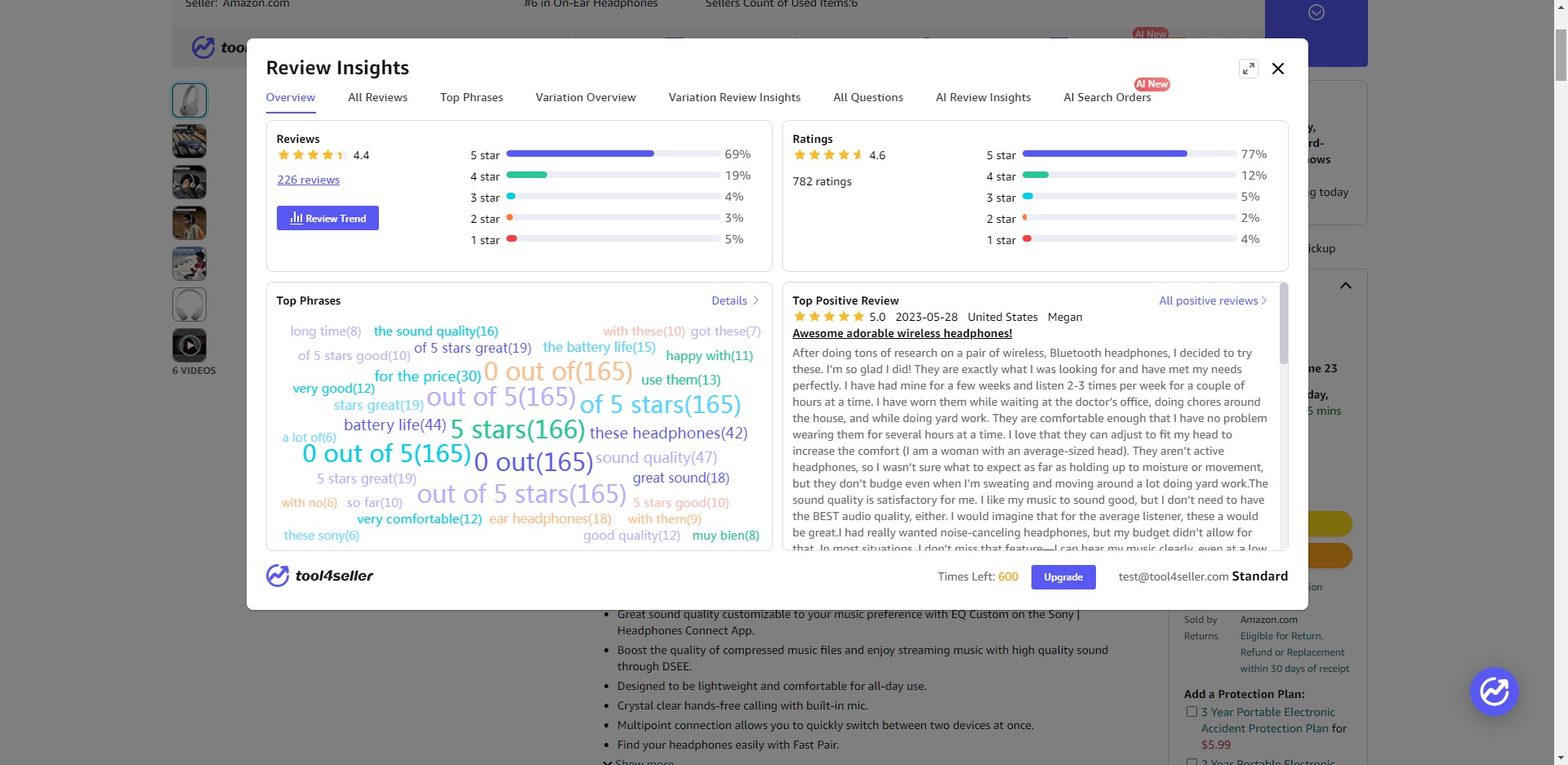Open All positive reviews link
Viewport: 1568px width, 765px height.
coord(1213,300)
